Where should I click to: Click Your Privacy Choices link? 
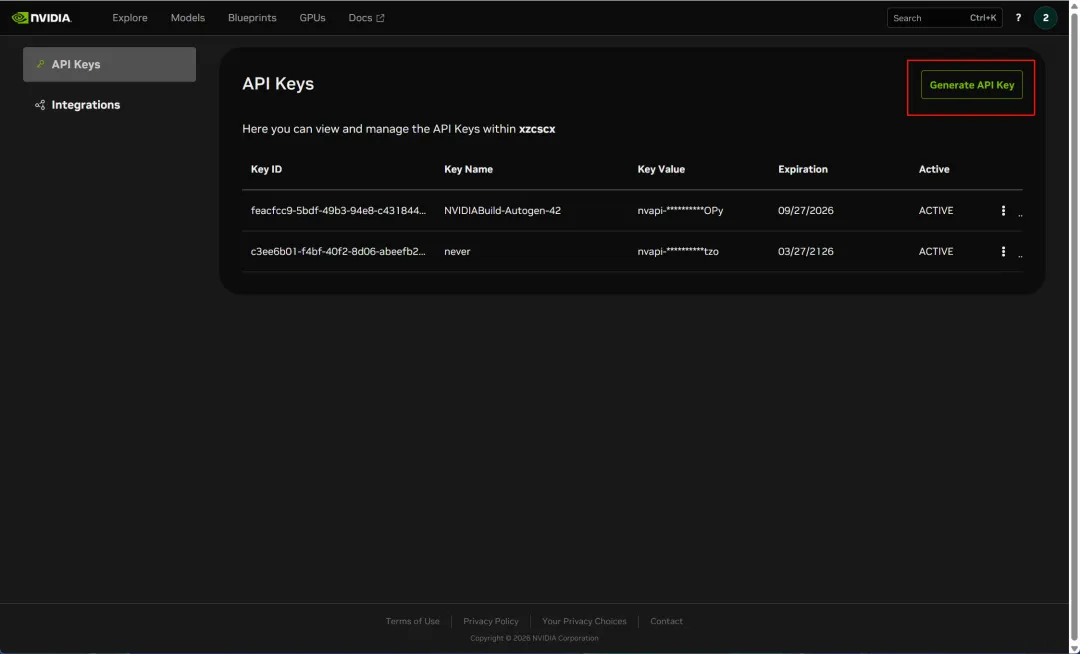click(584, 621)
